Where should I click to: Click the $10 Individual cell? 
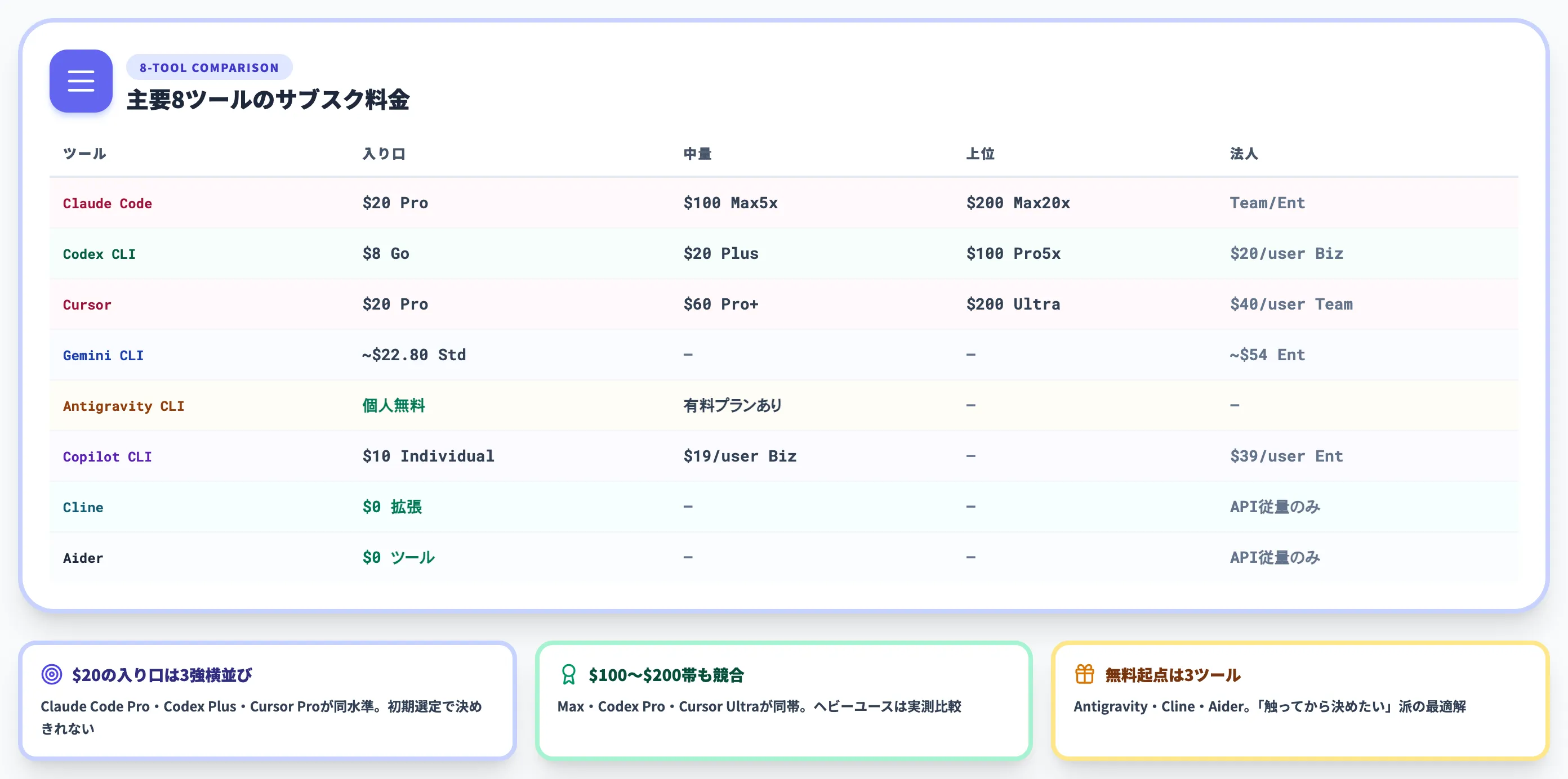coord(429,456)
